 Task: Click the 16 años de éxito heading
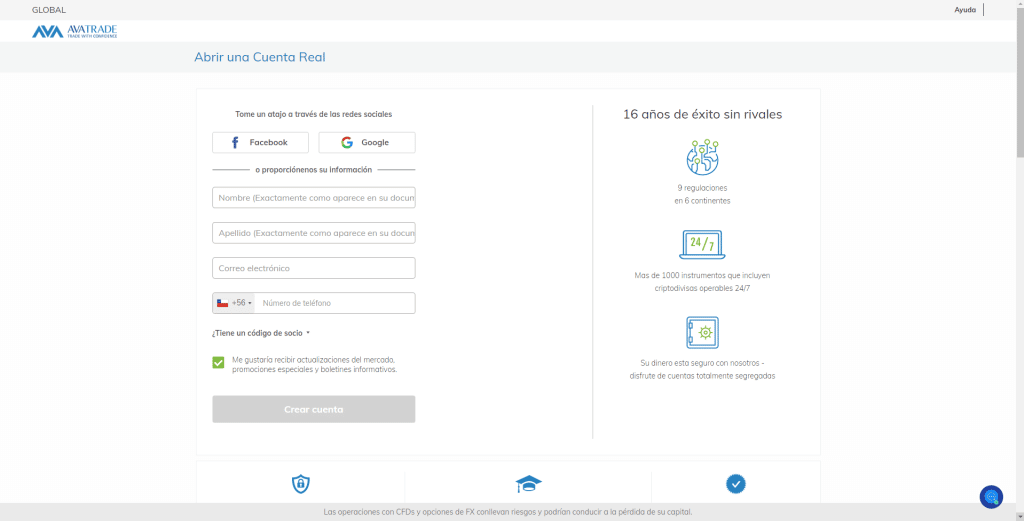pos(702,114)
